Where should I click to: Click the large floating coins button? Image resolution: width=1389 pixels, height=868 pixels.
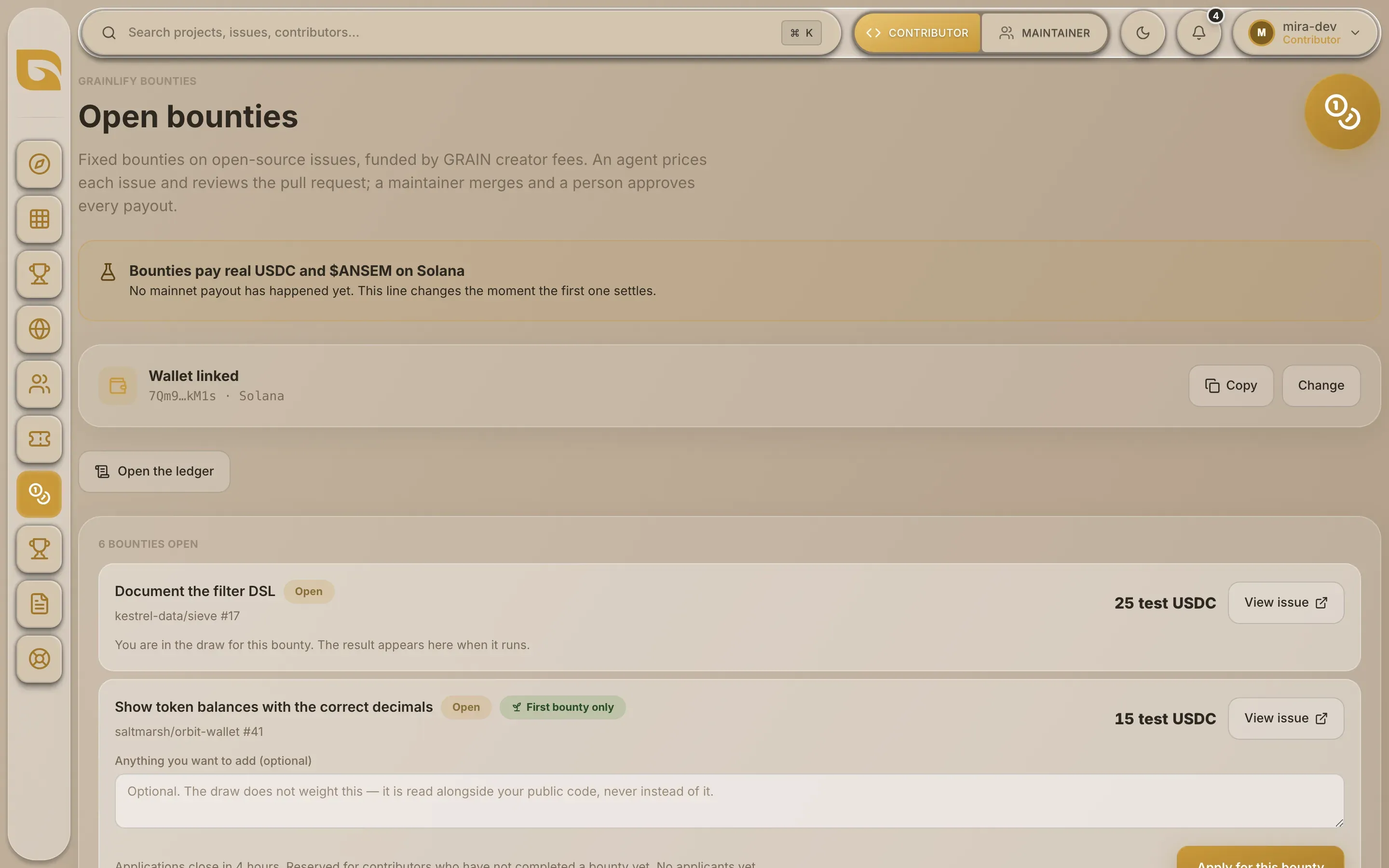pyautogui.click(x=1342, y=112)
